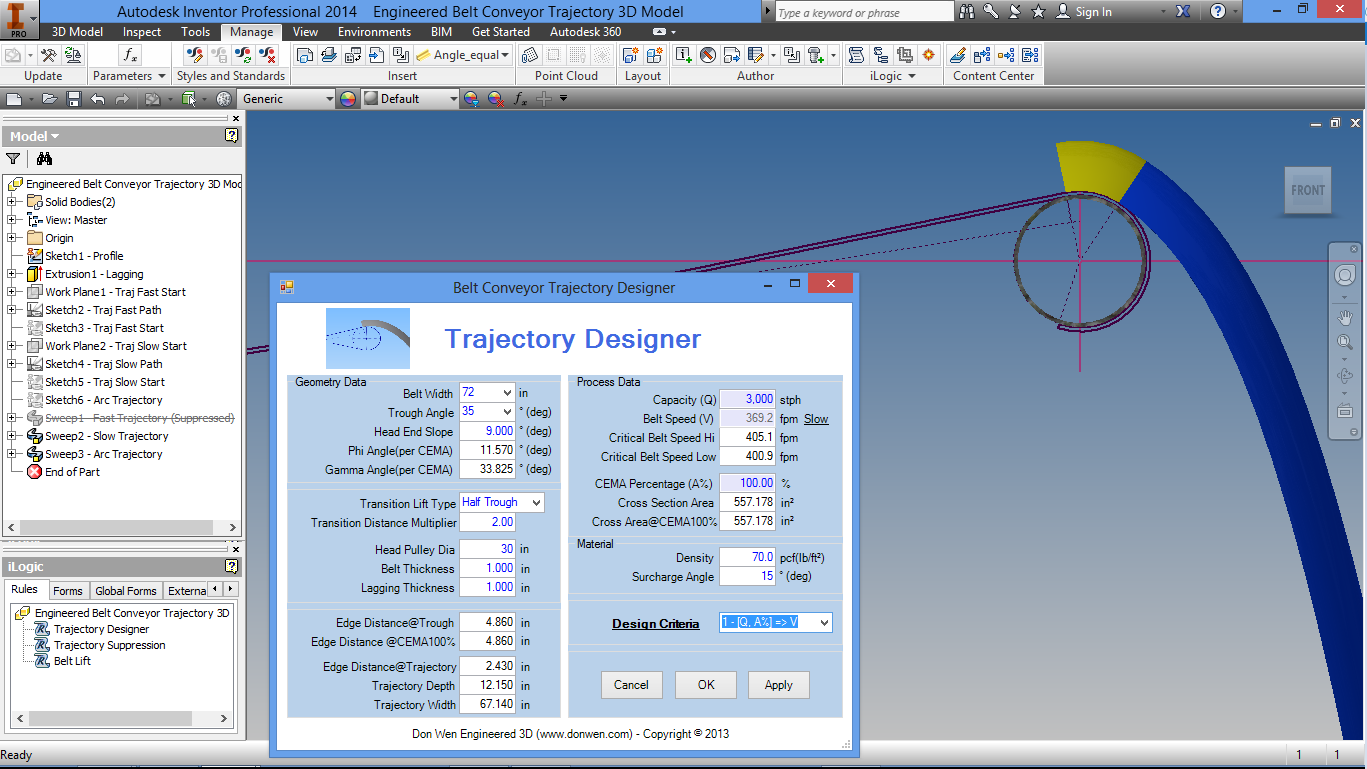The width and height of the screenshot is (1367, 769).
Task: Click the Surcharge Angle input field
Action: point(747,576)
